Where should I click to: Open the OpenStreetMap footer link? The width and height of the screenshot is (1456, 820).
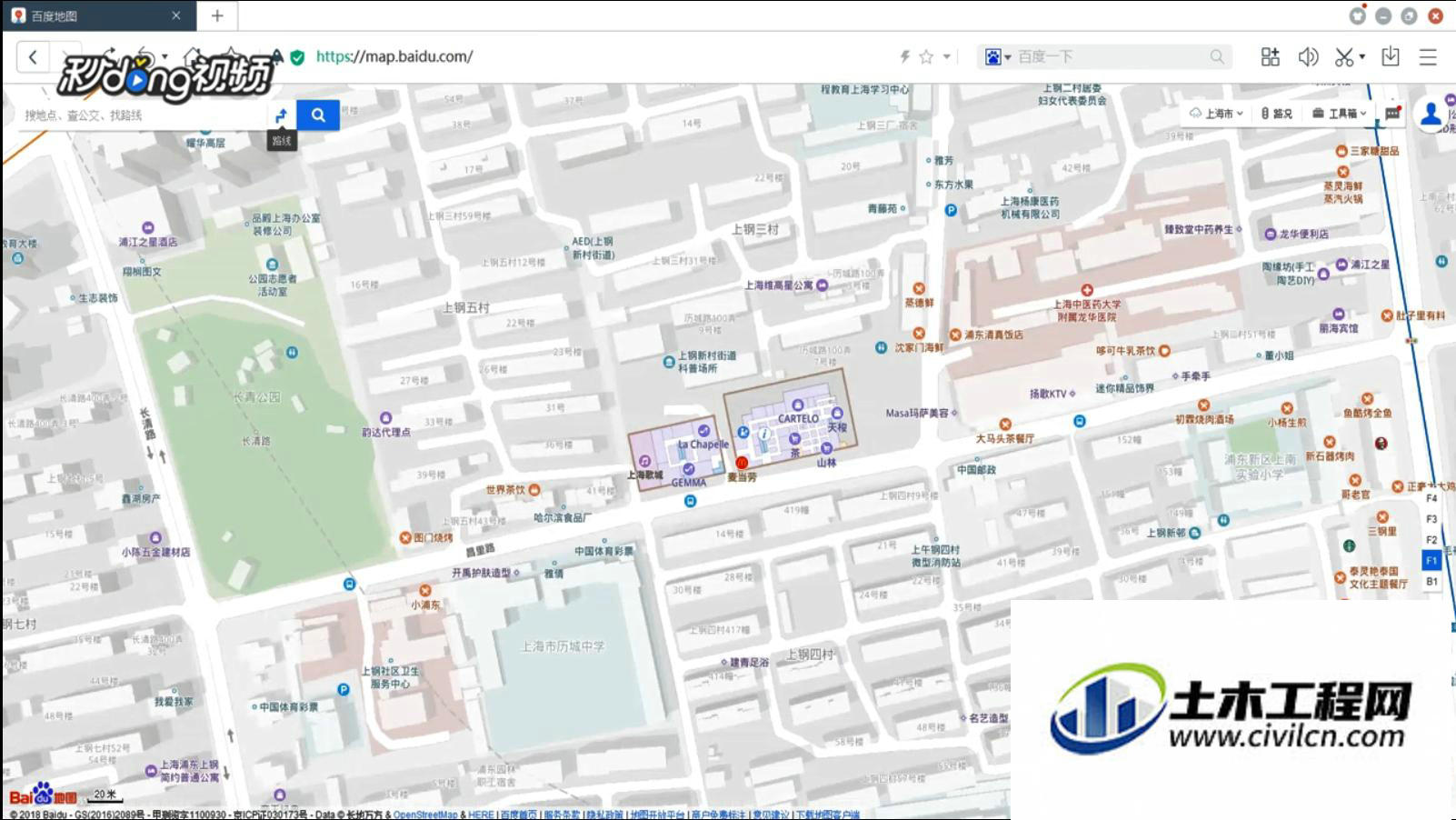coord(425,815)
